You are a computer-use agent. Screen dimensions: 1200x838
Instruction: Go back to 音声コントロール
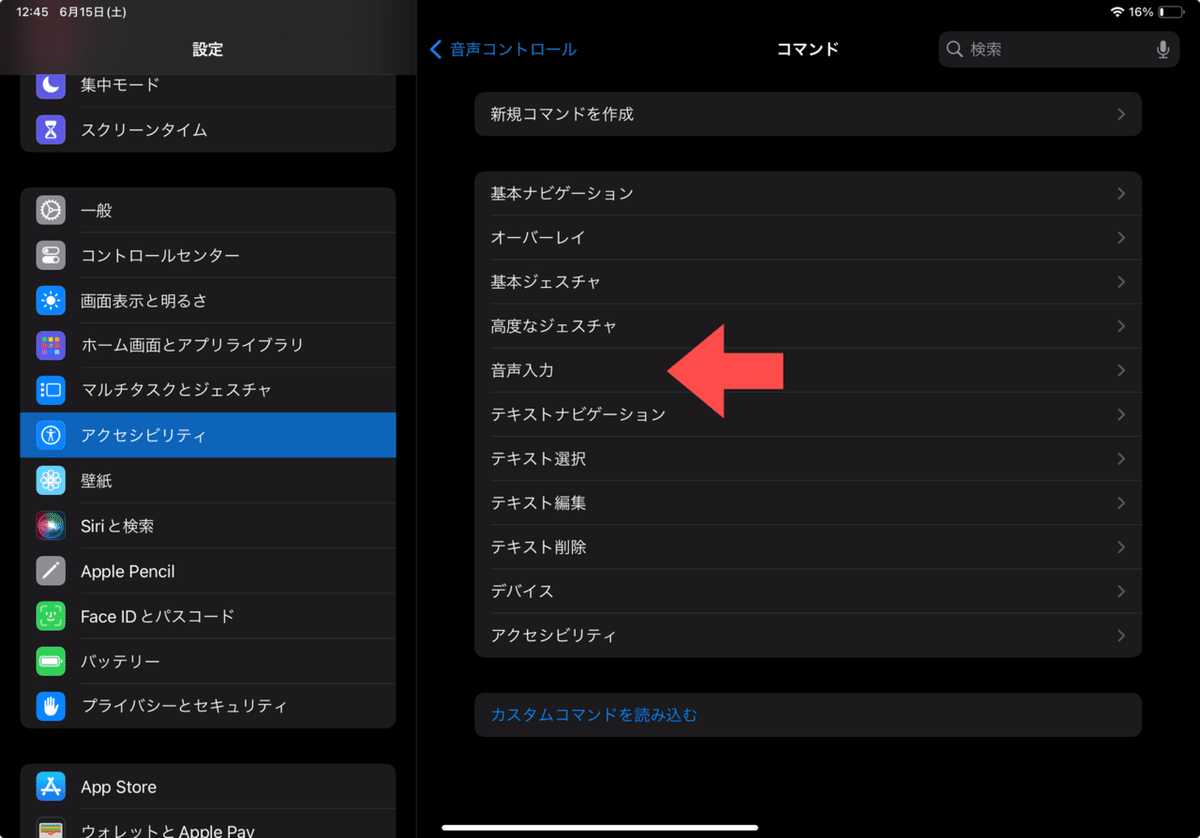tap(503, 49)
